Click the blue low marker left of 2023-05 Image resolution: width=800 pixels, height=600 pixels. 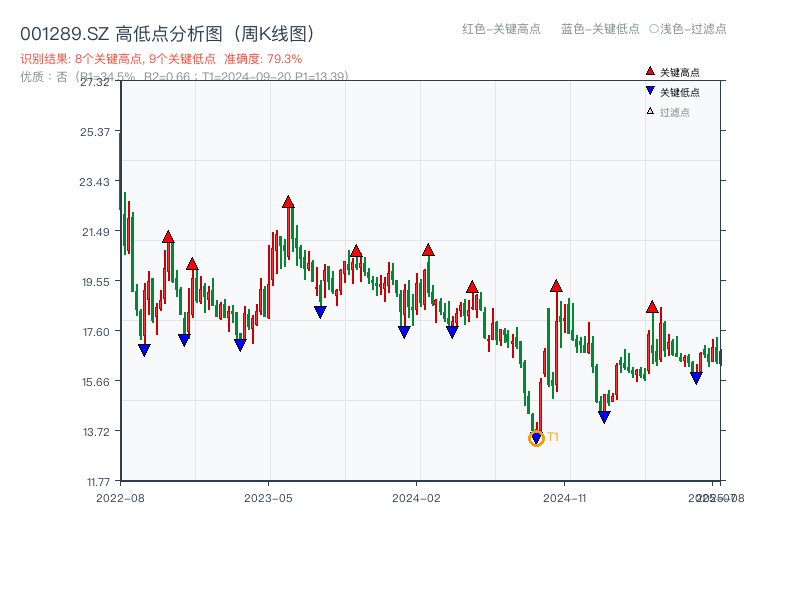[x=240, y=344]
